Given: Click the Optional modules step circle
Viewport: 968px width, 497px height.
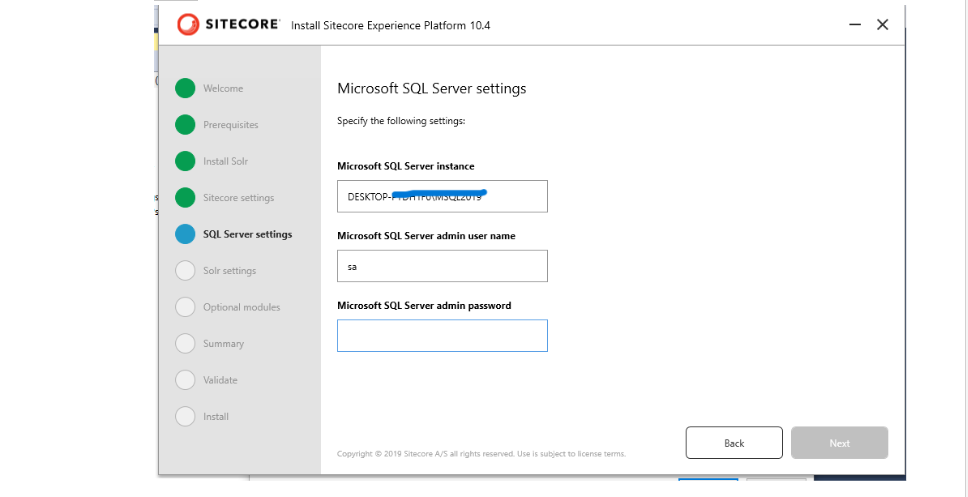Looking at the screenshot, I should click(x=185, y=307).
